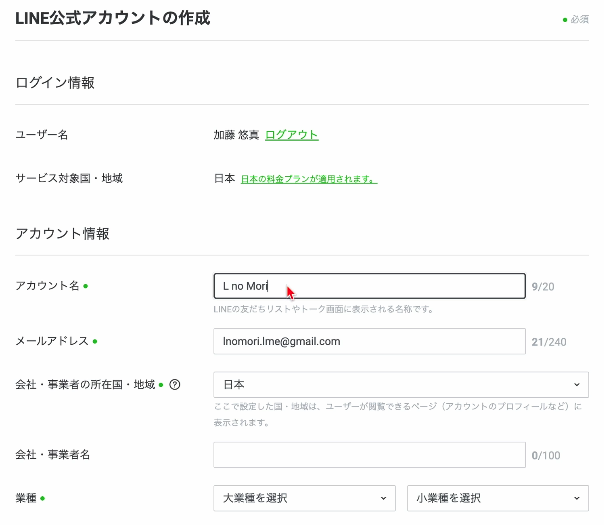Select the メールアドレス input field

tap(369, 341)
